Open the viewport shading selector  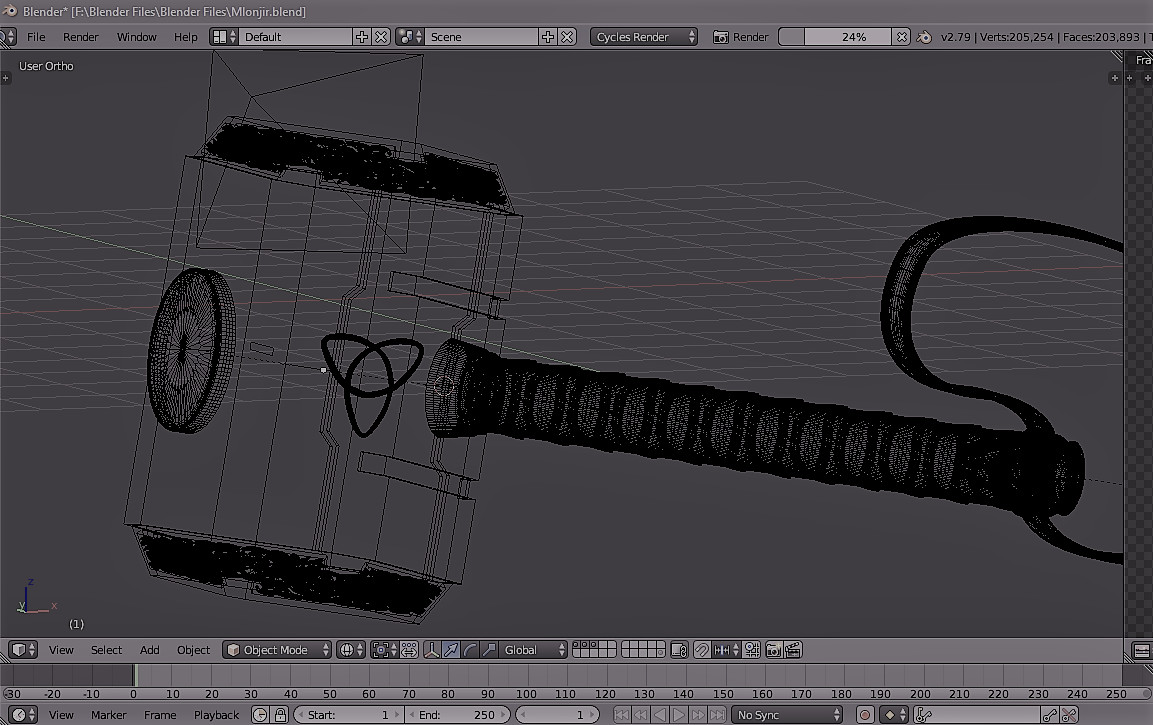pyautogui.click(x=351, y=650)
